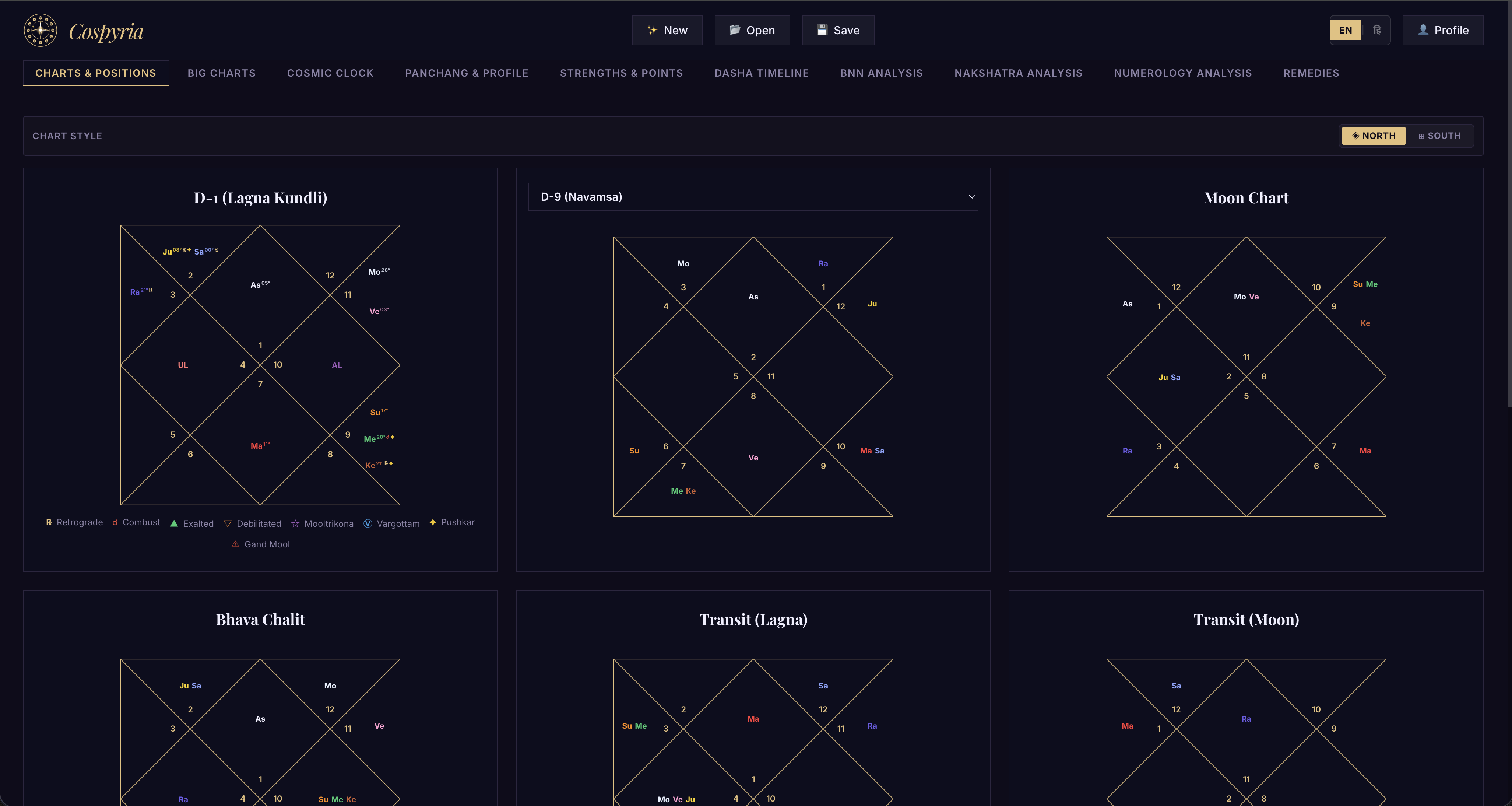The width and height of the screenshot is (1512, 806).
Task: Click the "CHART STYLE" label
Action: click(x=67, y=136)
